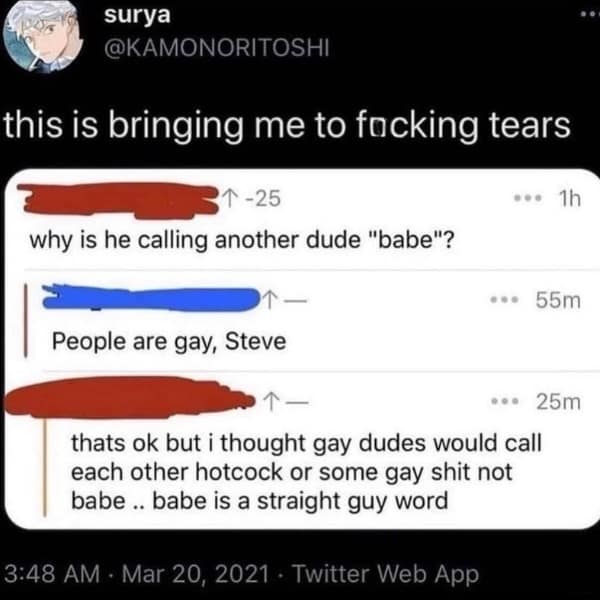Open options on the 25m reply

tap(505, 401)
